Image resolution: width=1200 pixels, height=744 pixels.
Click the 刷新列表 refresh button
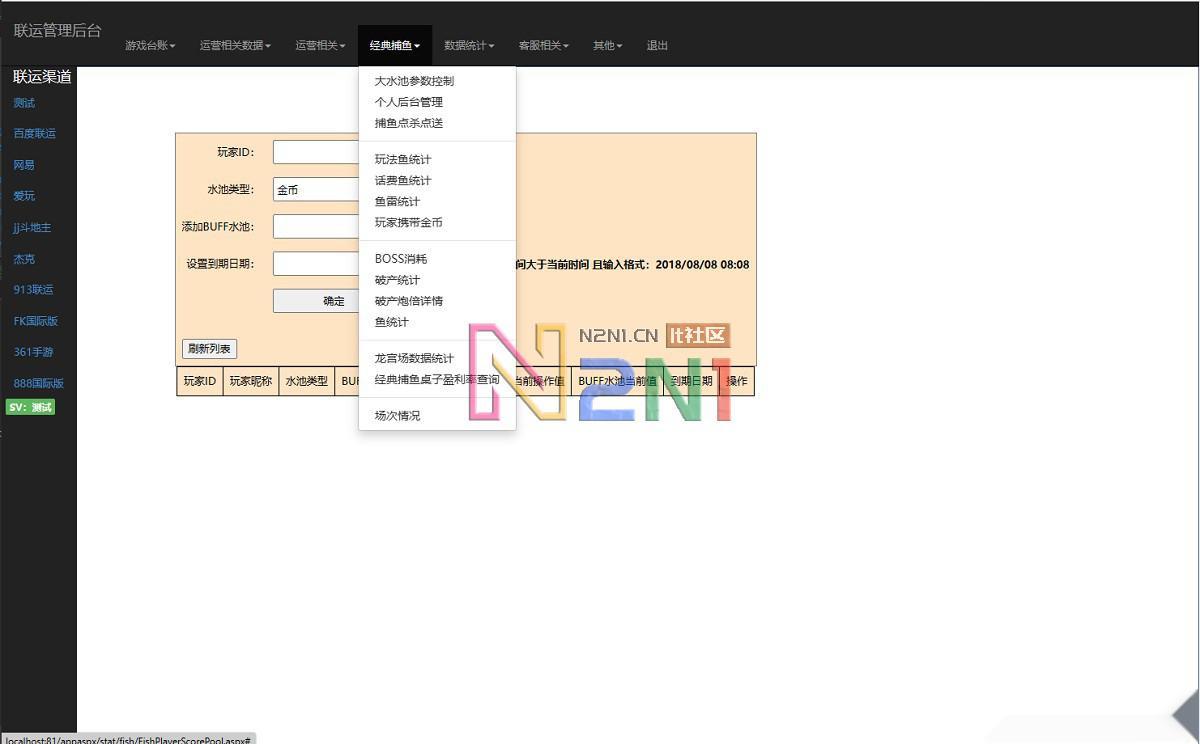pyautogui.click(x=208, y=348)
